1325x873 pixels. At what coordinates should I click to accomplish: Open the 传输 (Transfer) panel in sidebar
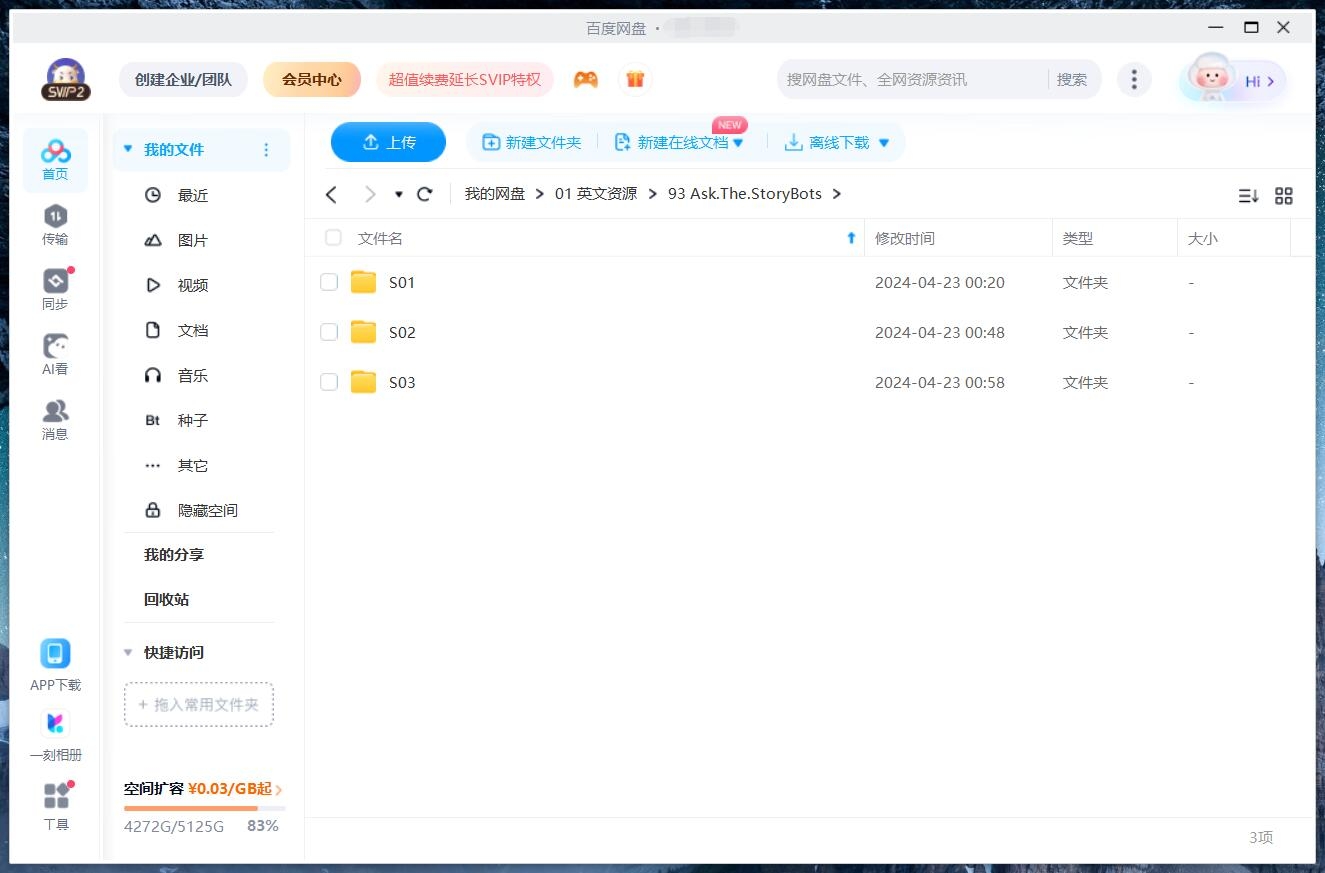(55, 223)
